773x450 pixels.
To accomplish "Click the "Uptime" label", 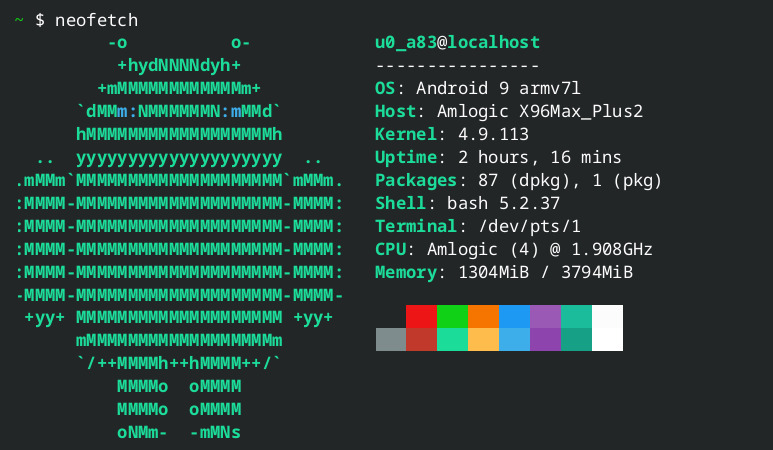I will 406,158.
